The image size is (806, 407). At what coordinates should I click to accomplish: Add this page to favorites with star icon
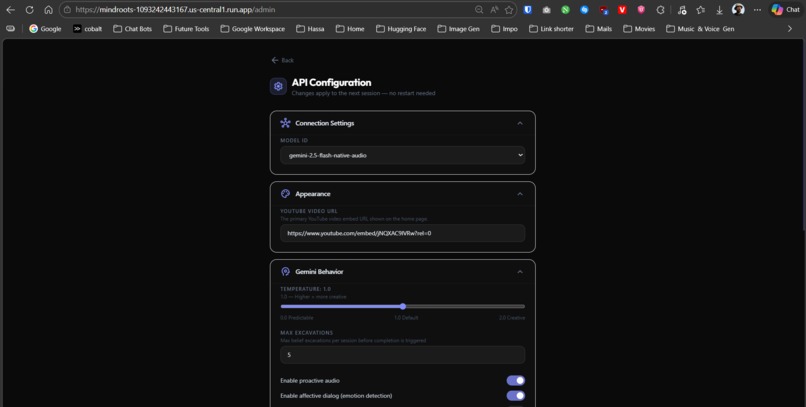(509, 10)
